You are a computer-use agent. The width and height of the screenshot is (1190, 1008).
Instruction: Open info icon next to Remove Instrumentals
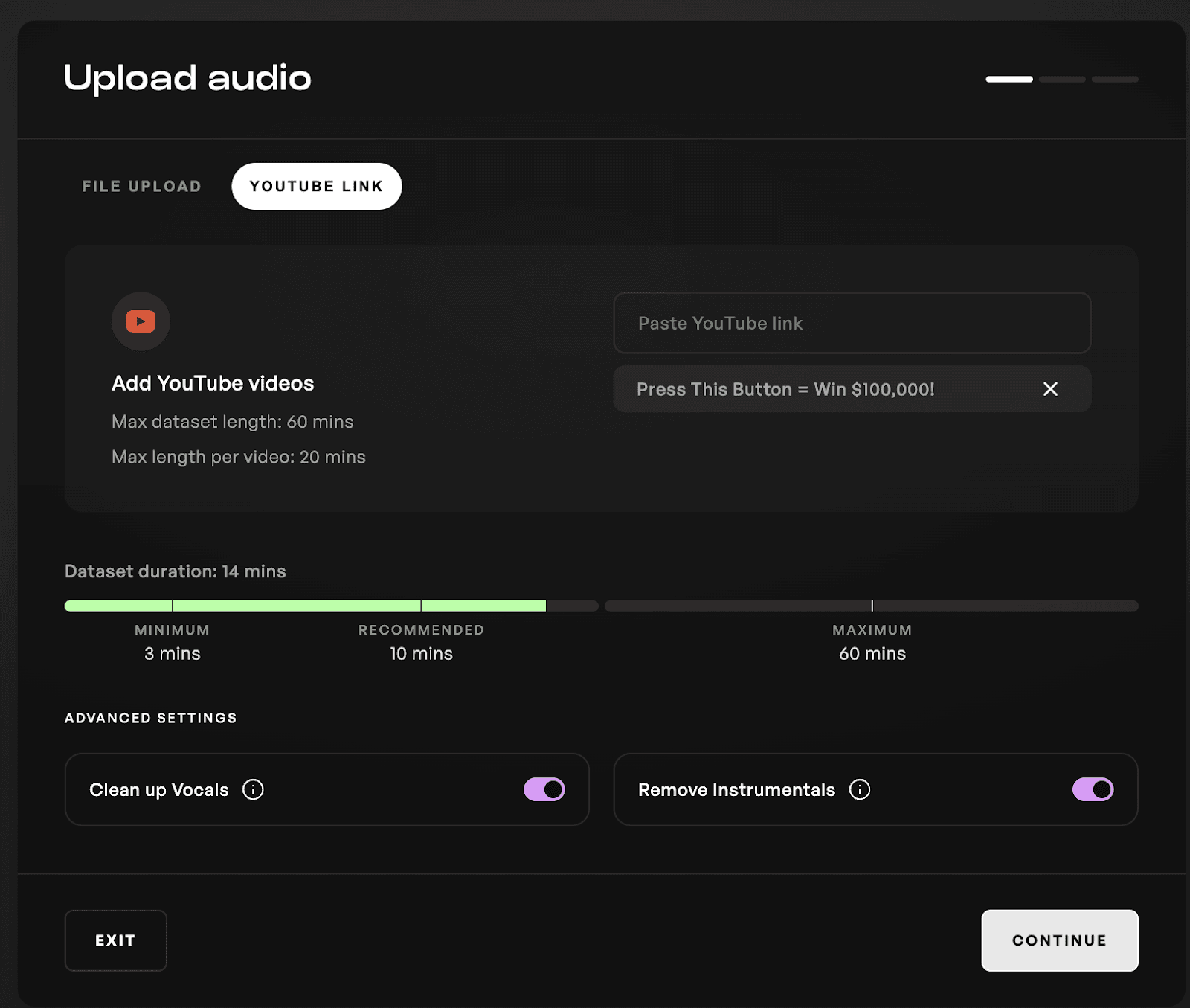click(860, 789)
